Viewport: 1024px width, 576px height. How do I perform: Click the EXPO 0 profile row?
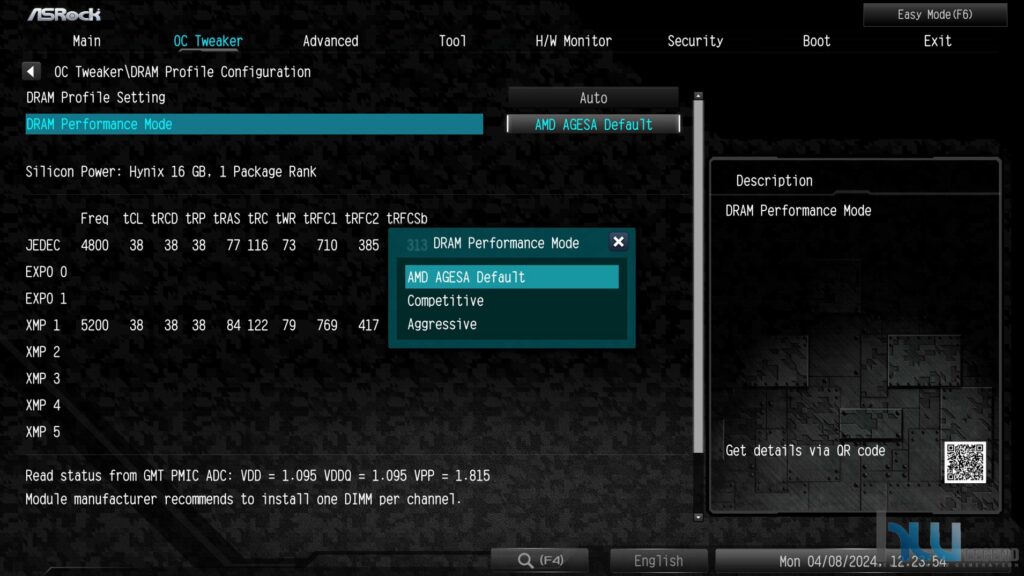pyautogui.click(x=46, y=272)
